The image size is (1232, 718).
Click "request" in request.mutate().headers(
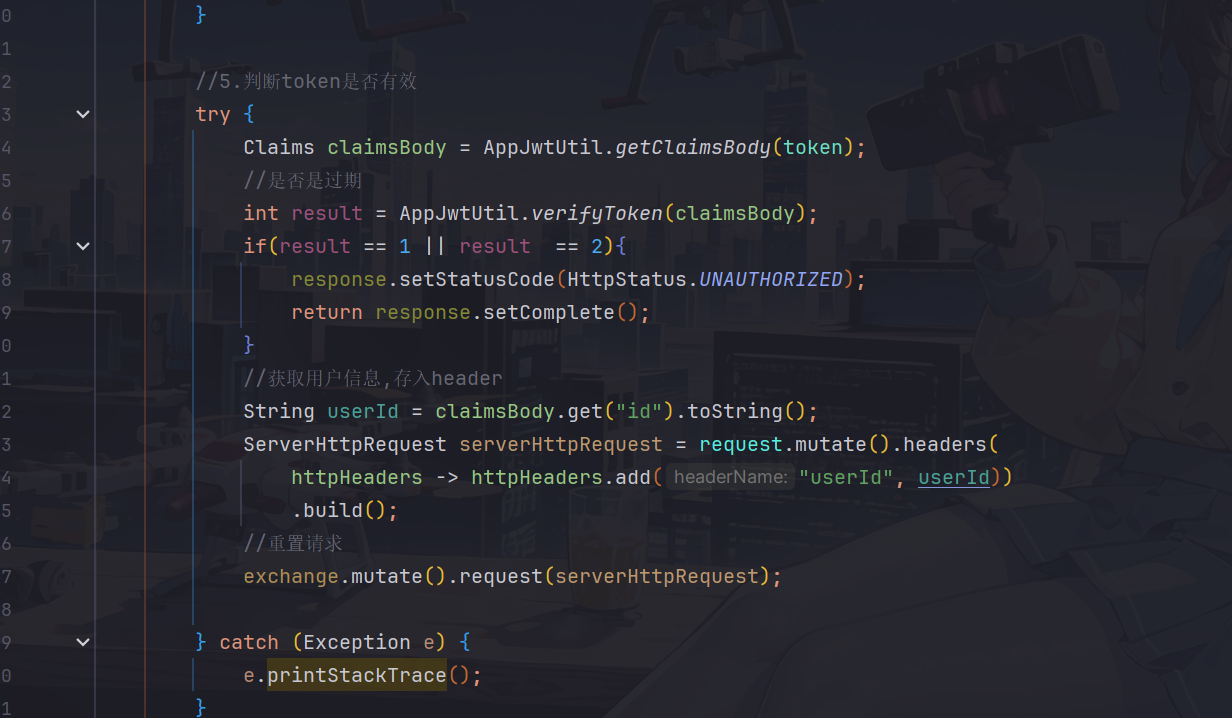[741, 444]
